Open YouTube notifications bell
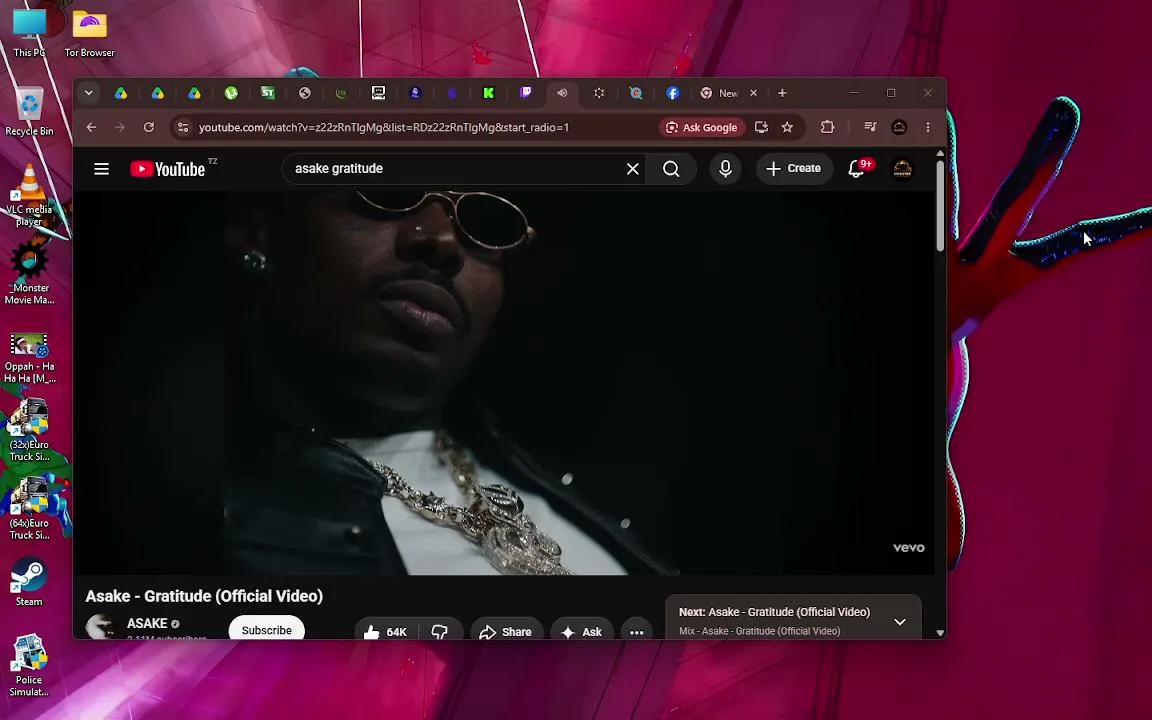Screen dimensions: 1152x720 pos(856,168)
